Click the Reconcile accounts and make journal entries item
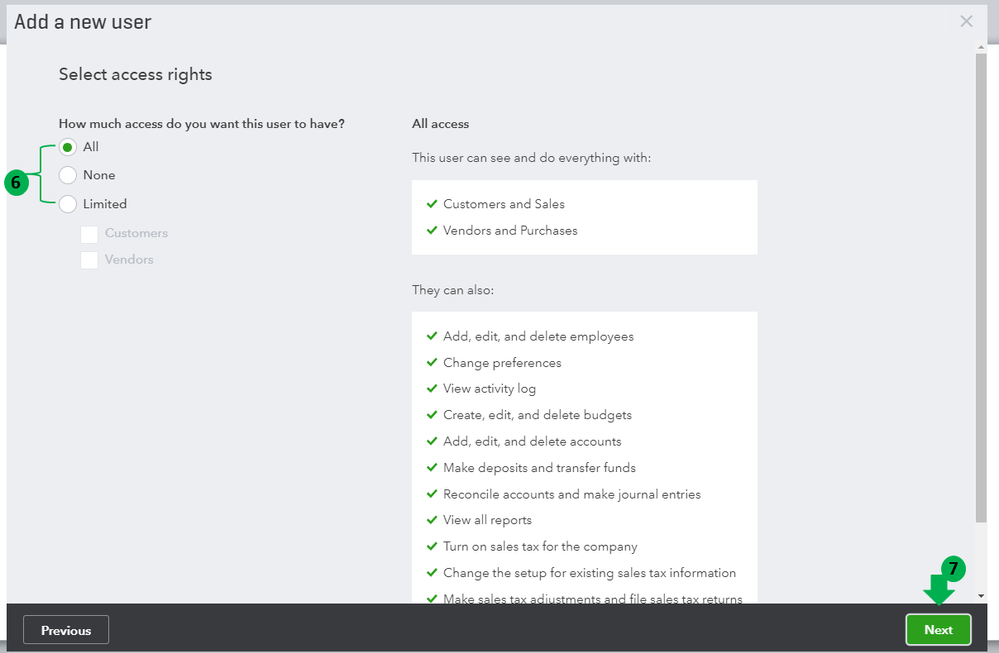 (572, 494)
